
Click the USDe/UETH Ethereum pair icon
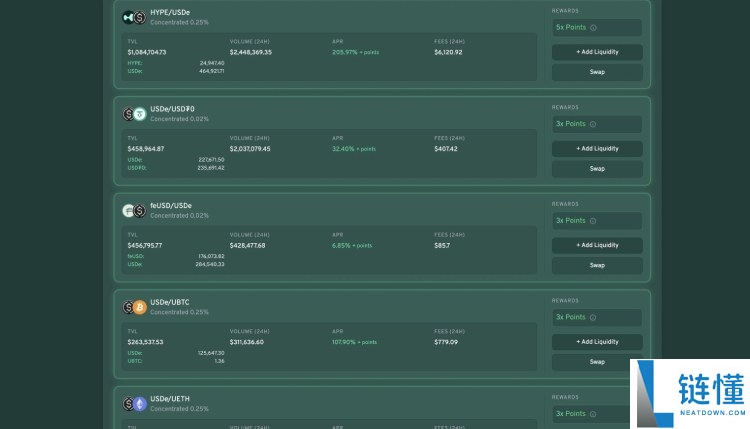coord(133,403)
